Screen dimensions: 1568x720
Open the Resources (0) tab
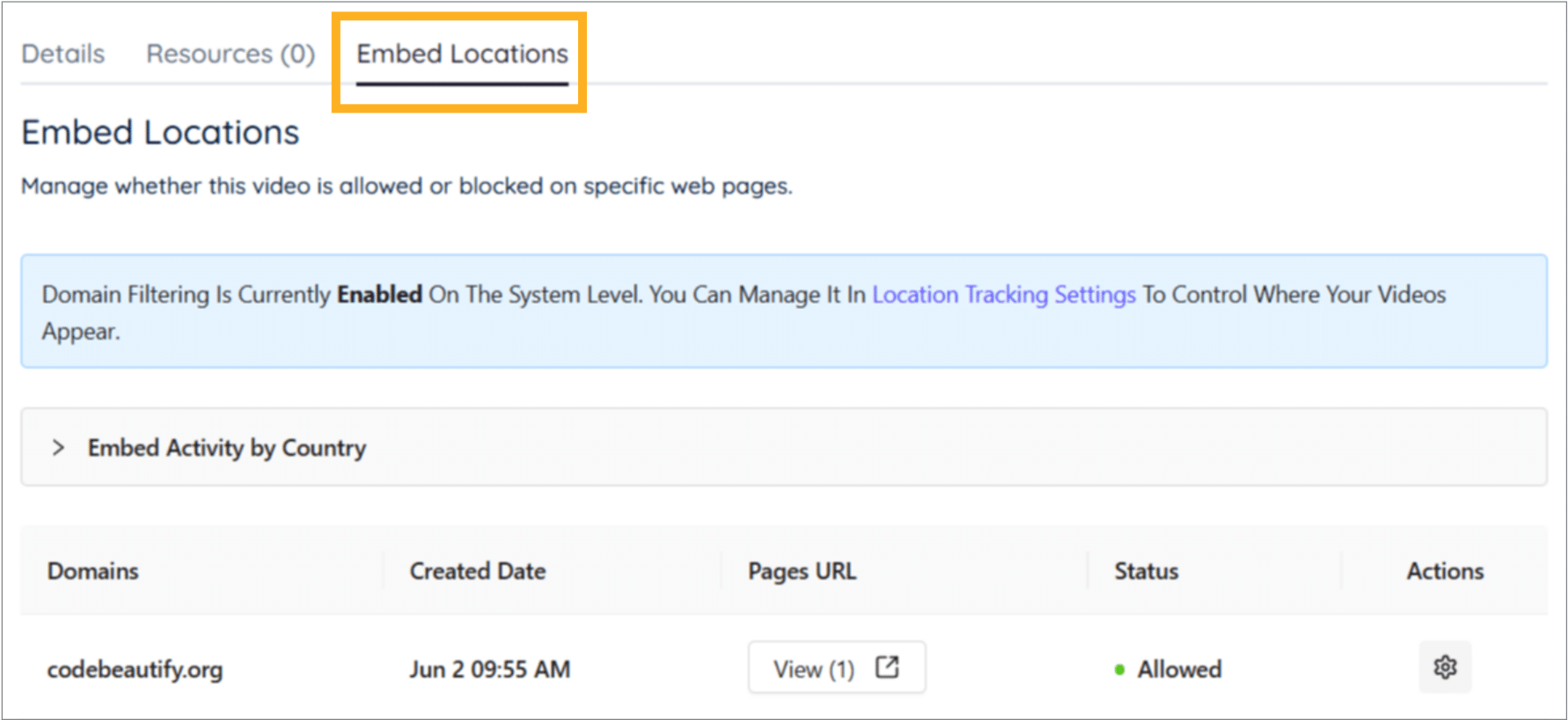point(231,54)
